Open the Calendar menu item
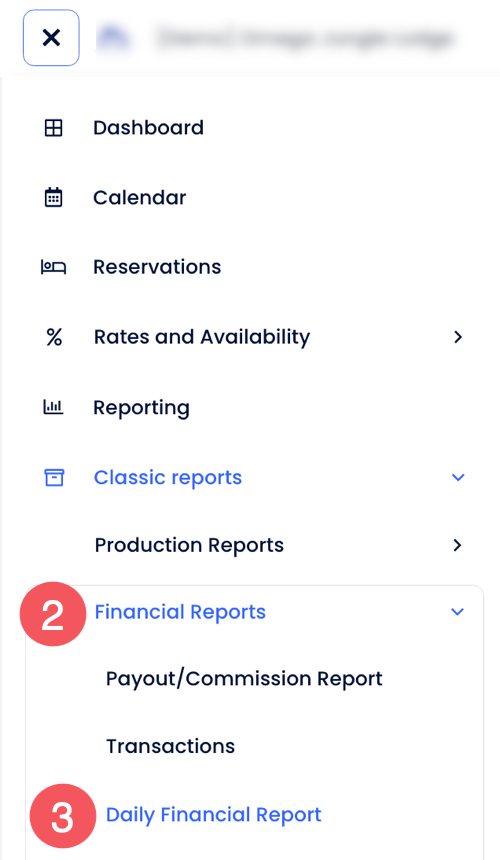This screenshot has width=500, height=860. (140, 197)
